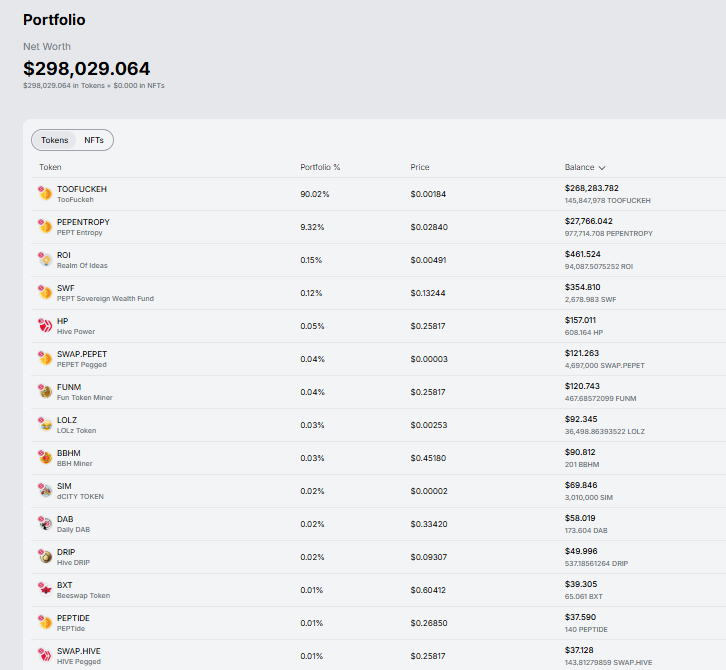Click the Realm Of Ideas subtitle
This screenshot has width=726, height=670.
tap(82, 265)
